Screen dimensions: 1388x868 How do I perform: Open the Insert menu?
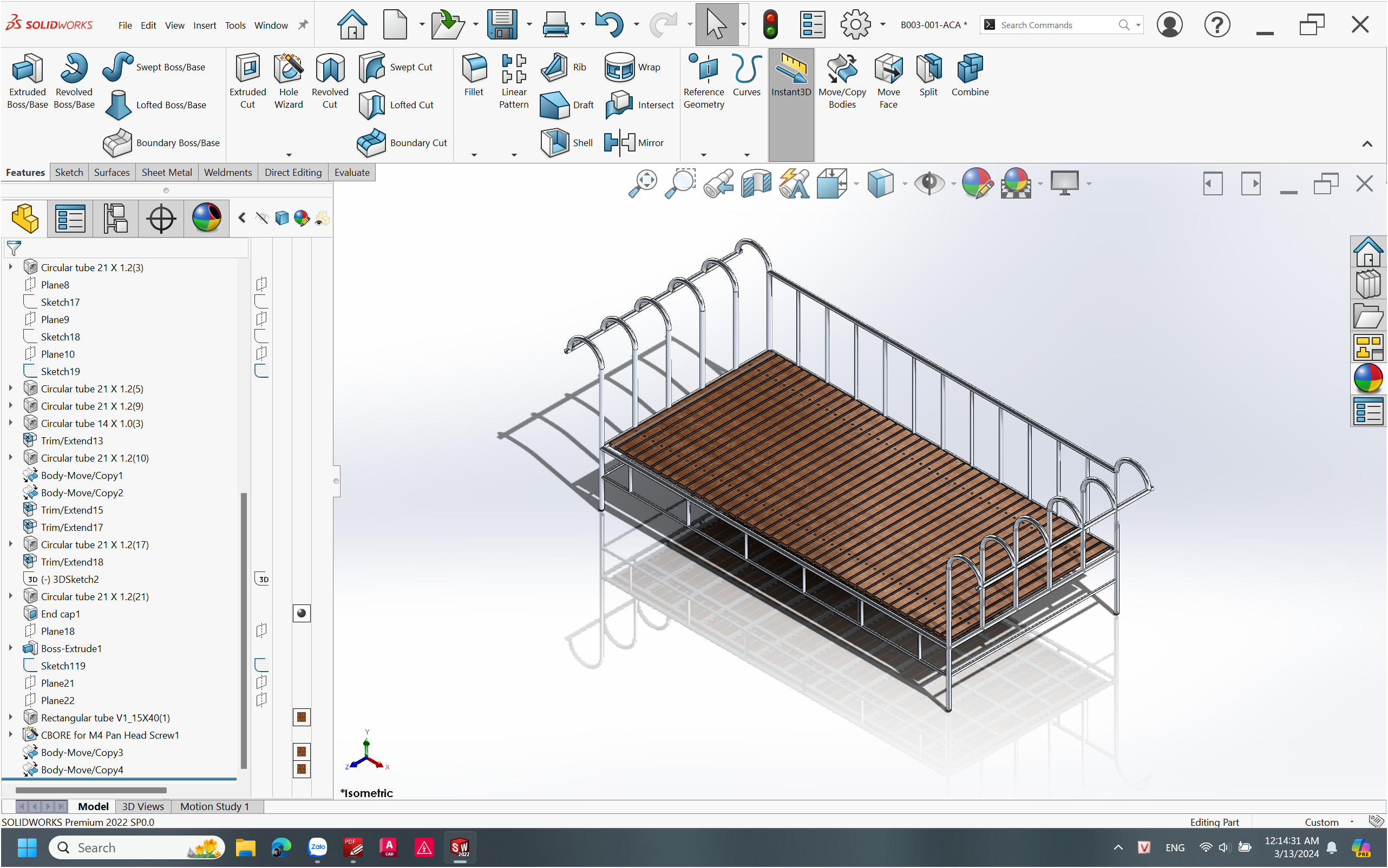pos(205,25)
